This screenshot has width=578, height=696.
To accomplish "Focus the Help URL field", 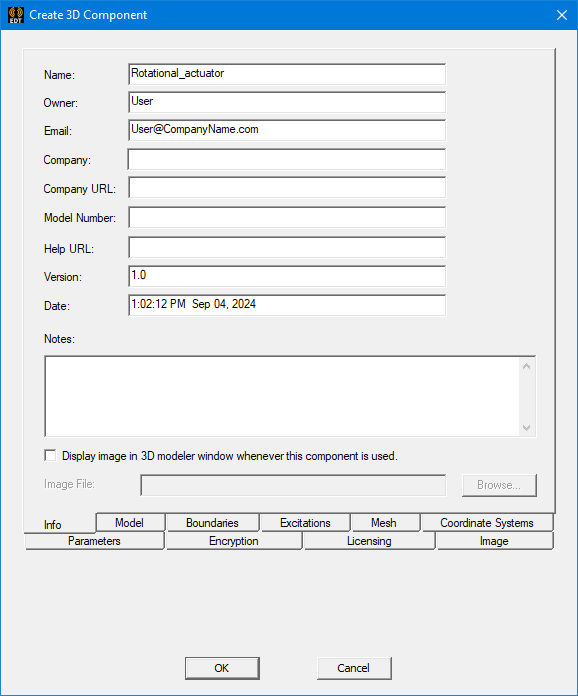I will pos(287,247).
